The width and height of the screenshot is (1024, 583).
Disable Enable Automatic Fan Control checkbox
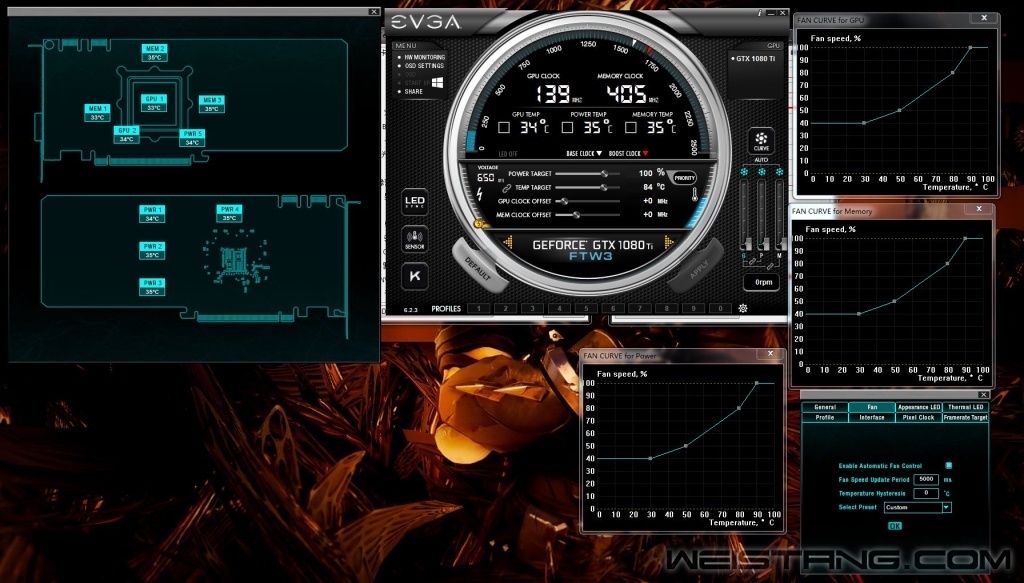(949, 465)
